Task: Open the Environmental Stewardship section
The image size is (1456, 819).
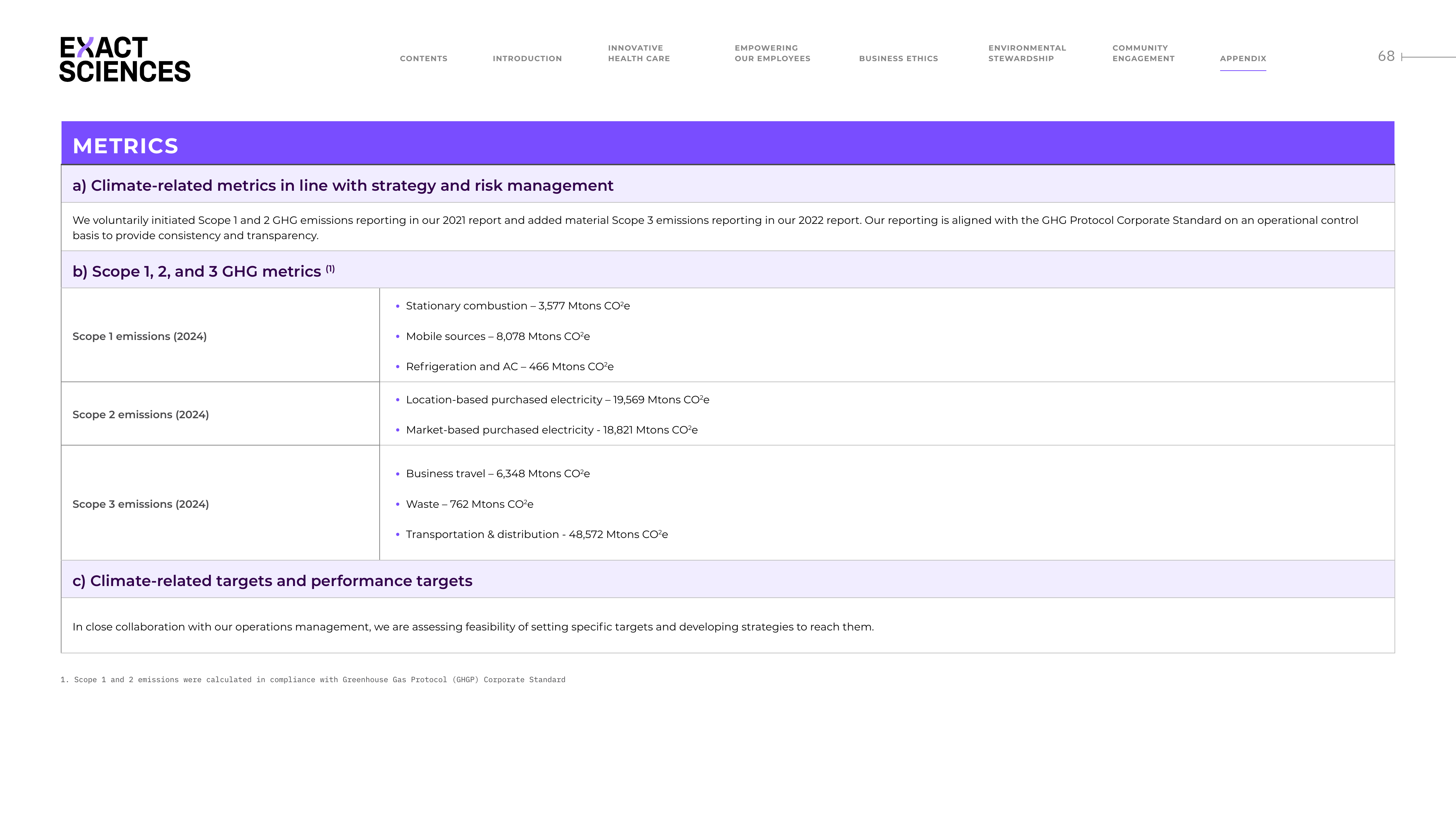Action: point(1027,53)
